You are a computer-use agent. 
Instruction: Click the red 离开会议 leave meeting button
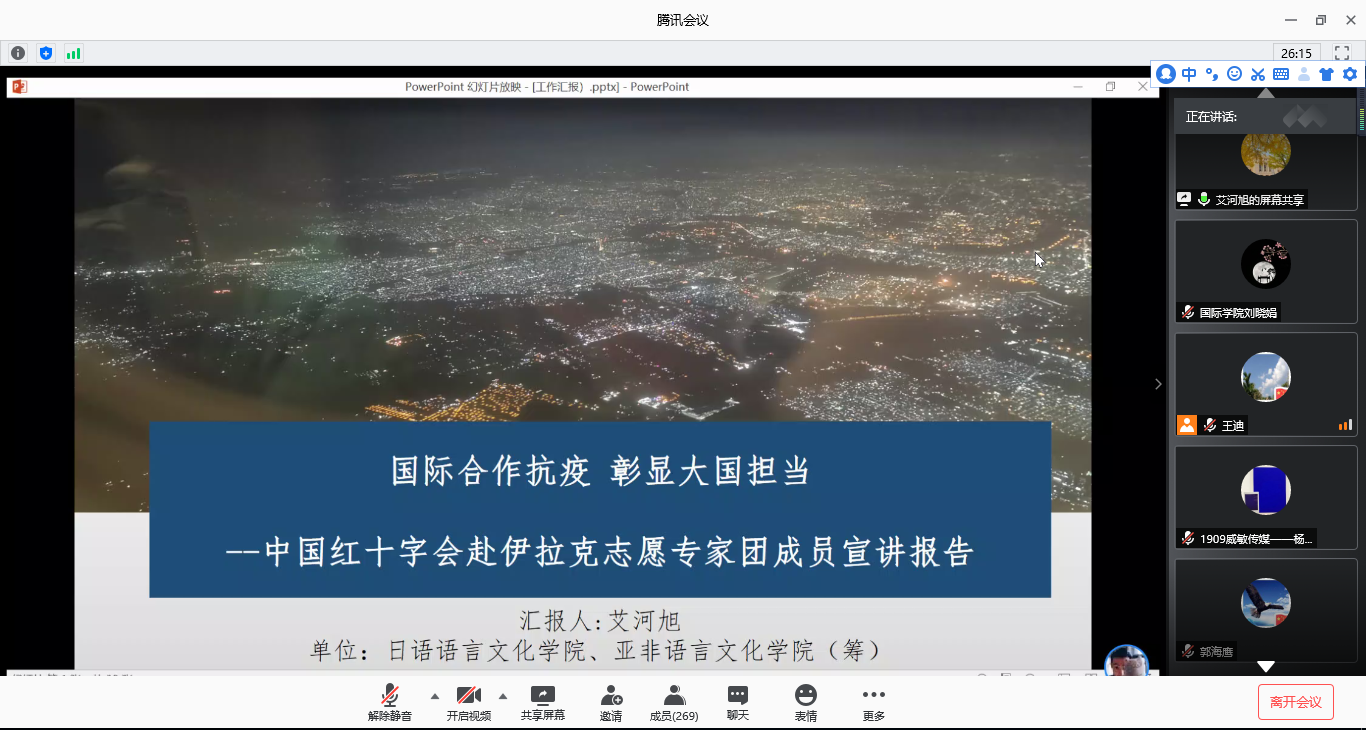click(1295, 702)
